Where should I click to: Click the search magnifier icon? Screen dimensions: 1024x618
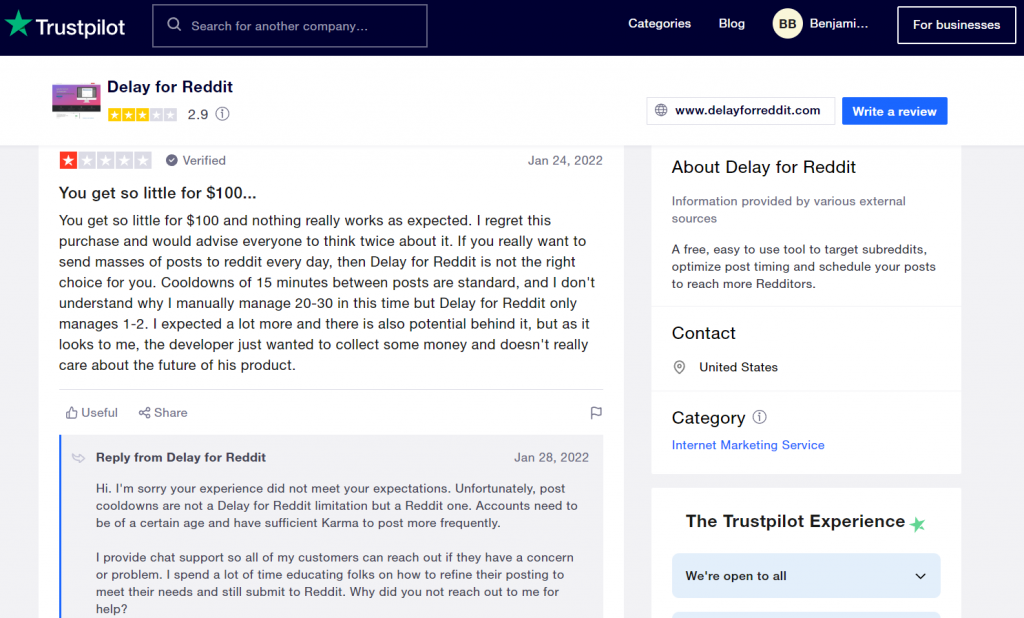click(174, 25)
